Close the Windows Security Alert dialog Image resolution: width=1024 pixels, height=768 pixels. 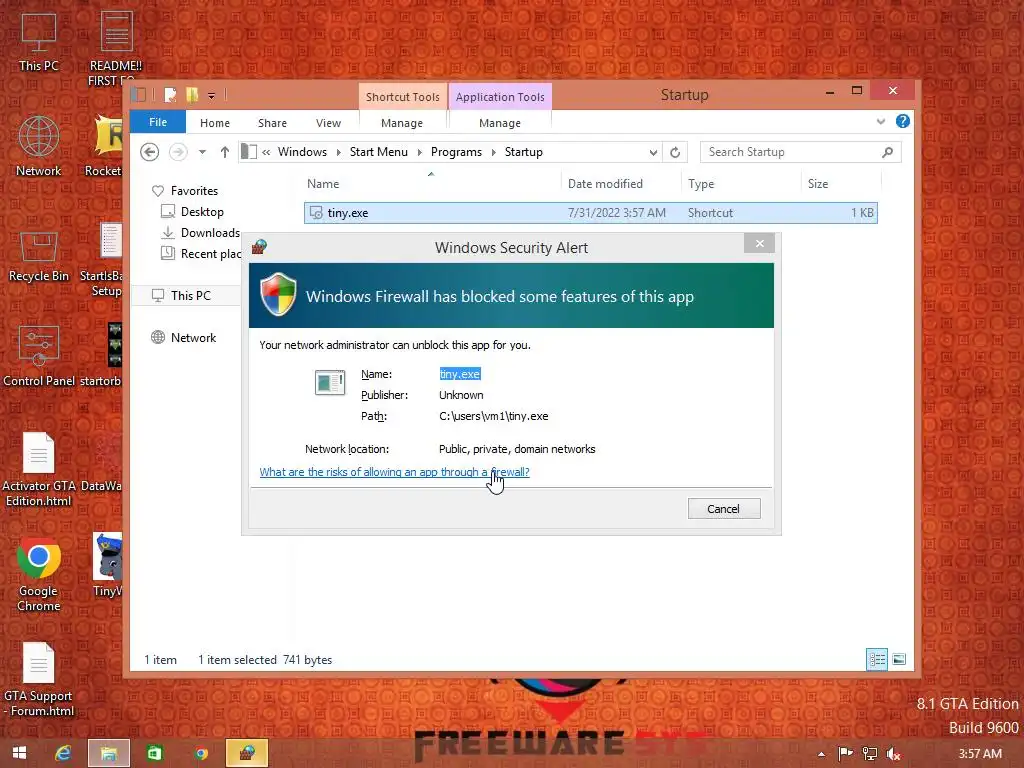coord(759,244)
